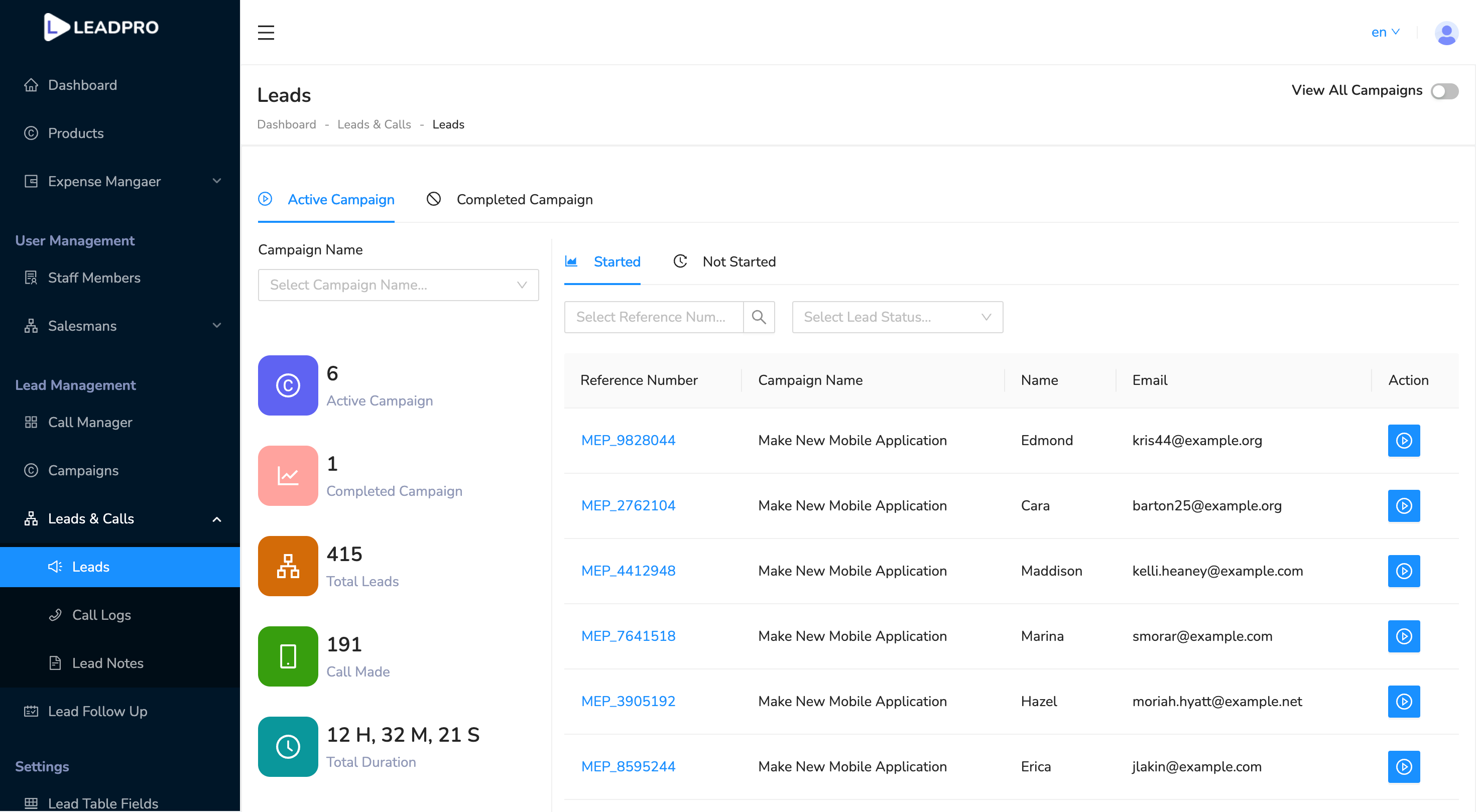This screenshot has width=1476, height=812.
Task: Collapse the Leads & Calls chevron
Action: [216, 519]
